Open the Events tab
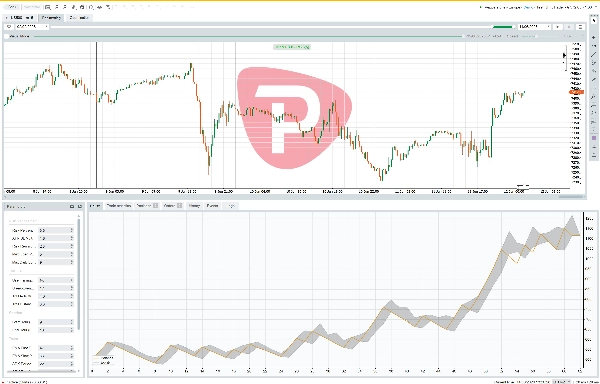This screenshot has height=384, width=600. click(x=212, y=206)
